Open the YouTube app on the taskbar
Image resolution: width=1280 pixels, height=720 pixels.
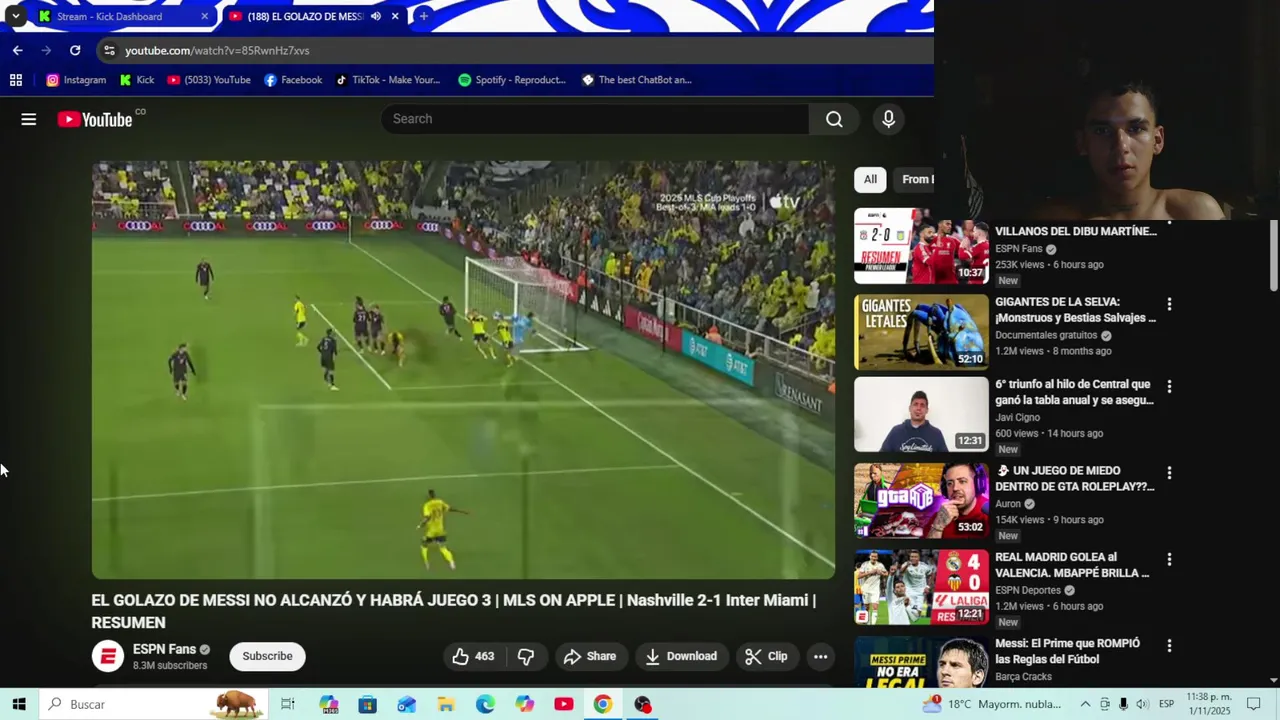click(x=564, y=704)
